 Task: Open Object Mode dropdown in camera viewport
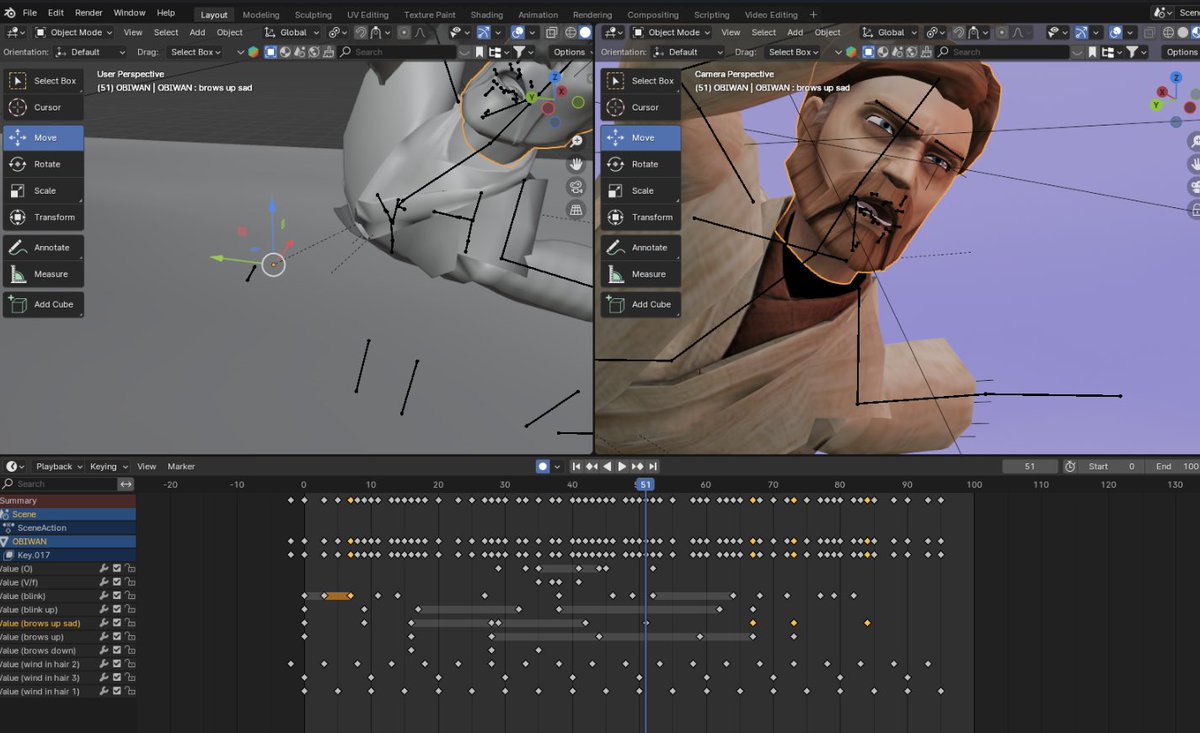(x=674, y=32)
